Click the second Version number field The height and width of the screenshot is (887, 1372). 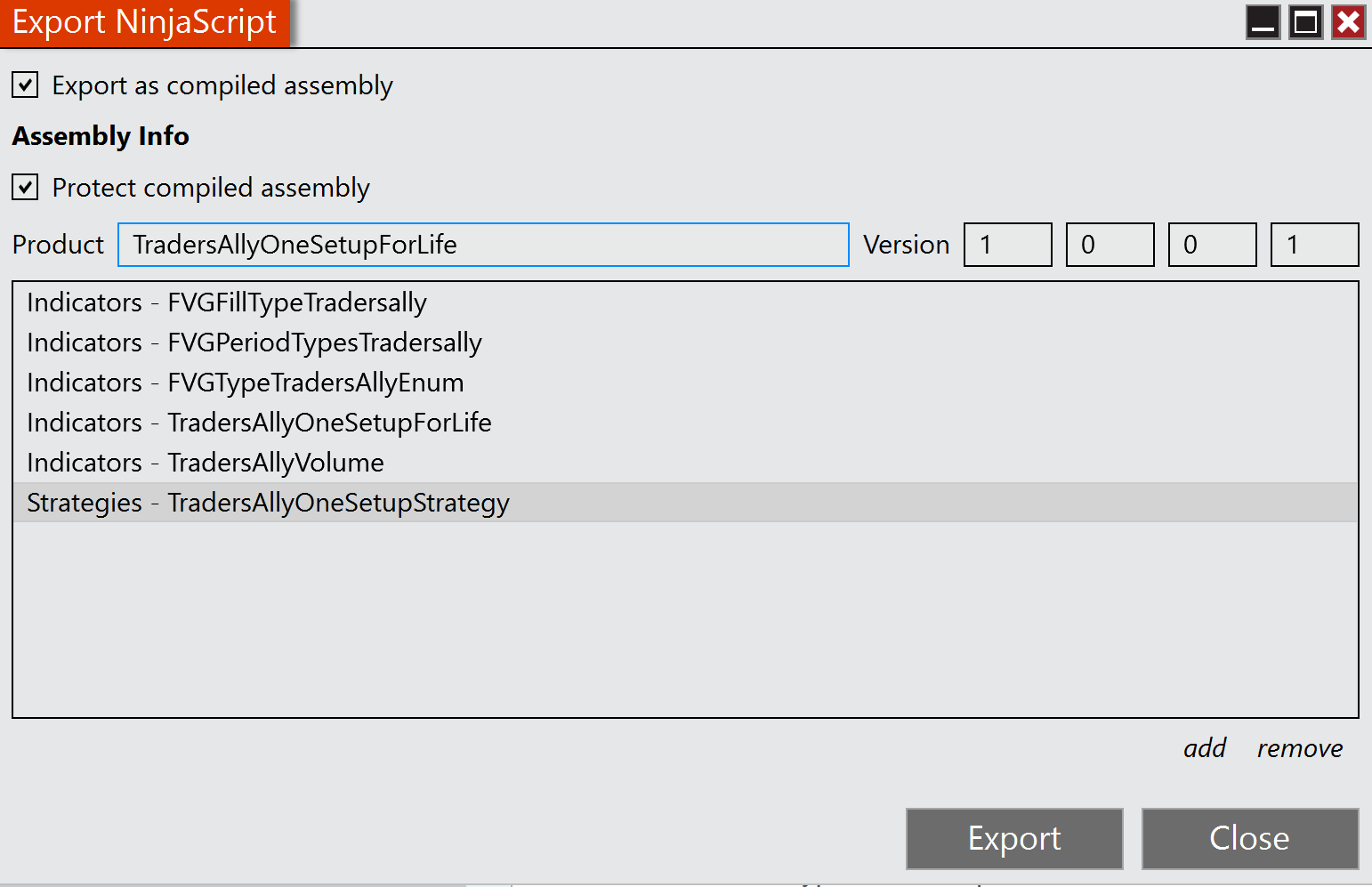pos(1110,245)
